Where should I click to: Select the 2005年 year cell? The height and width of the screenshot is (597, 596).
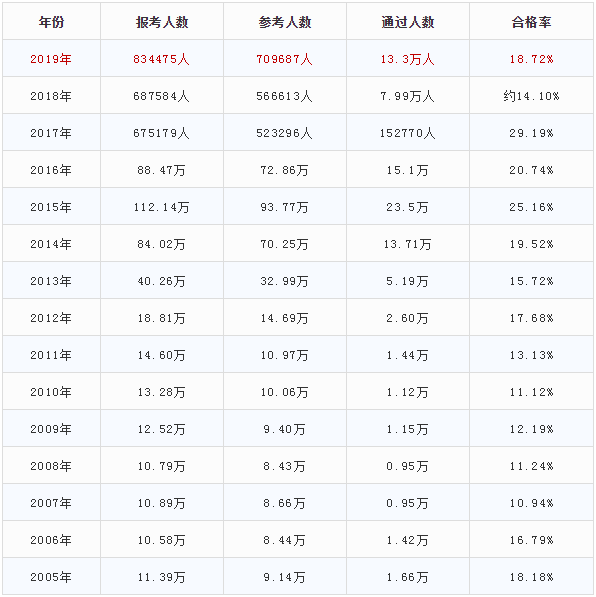(x=51, y=576)
